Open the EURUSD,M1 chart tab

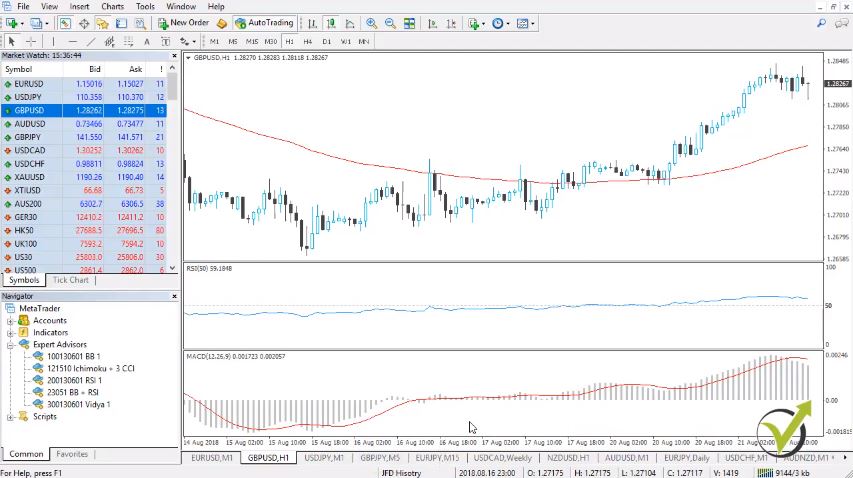coord(212,458)
